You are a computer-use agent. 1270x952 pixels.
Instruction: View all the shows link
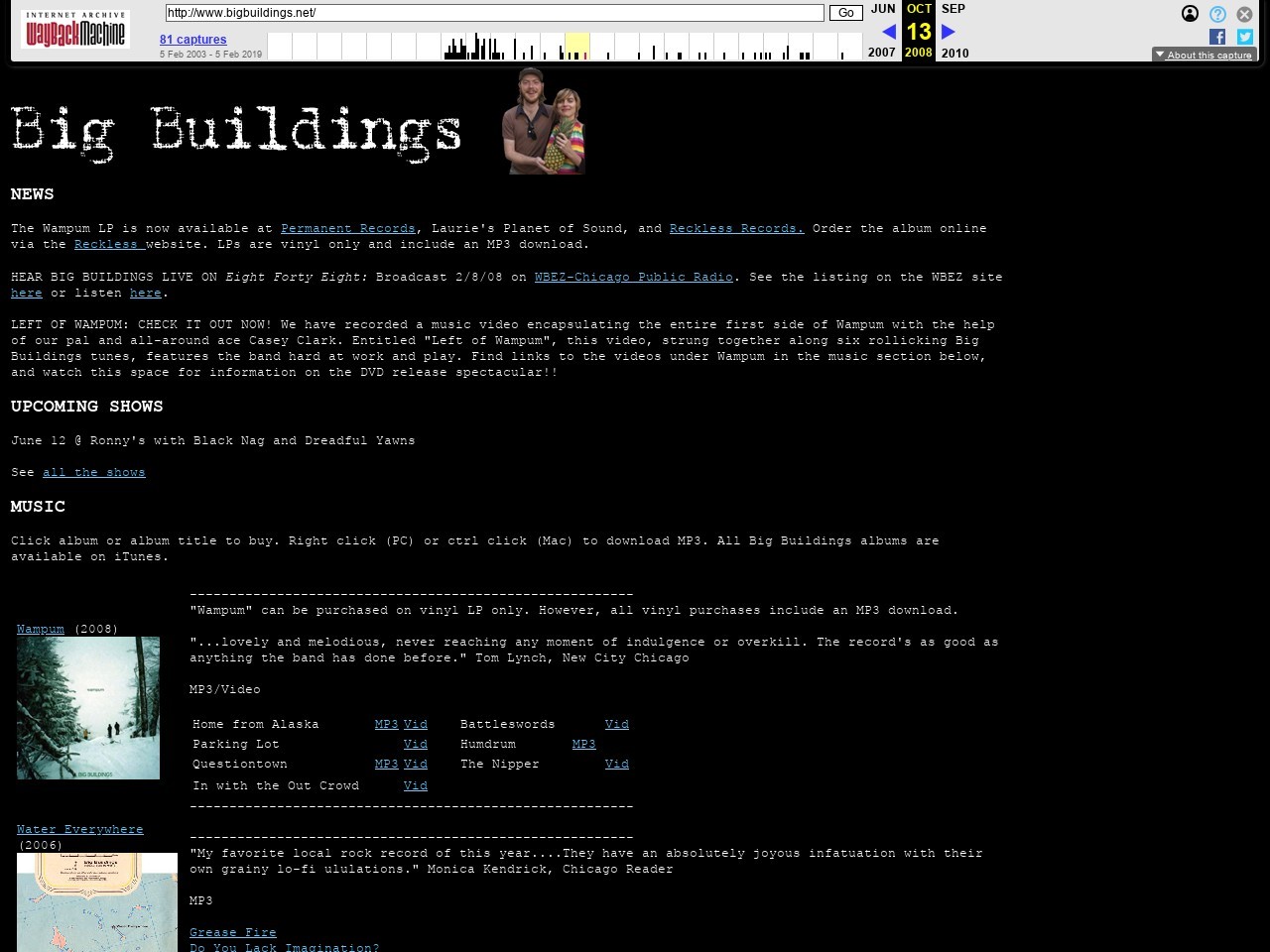coord(93,472)
